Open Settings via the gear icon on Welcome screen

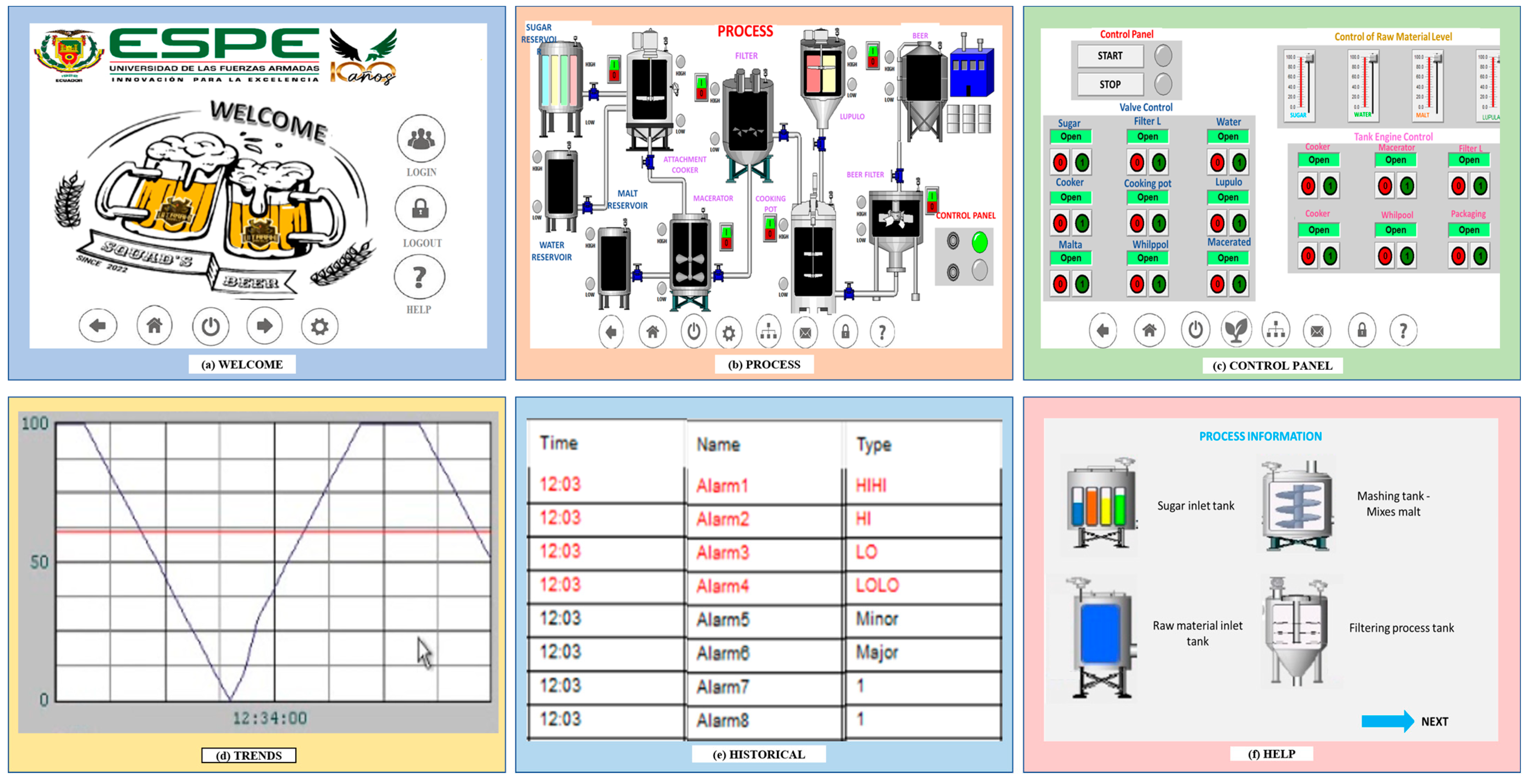319,326
